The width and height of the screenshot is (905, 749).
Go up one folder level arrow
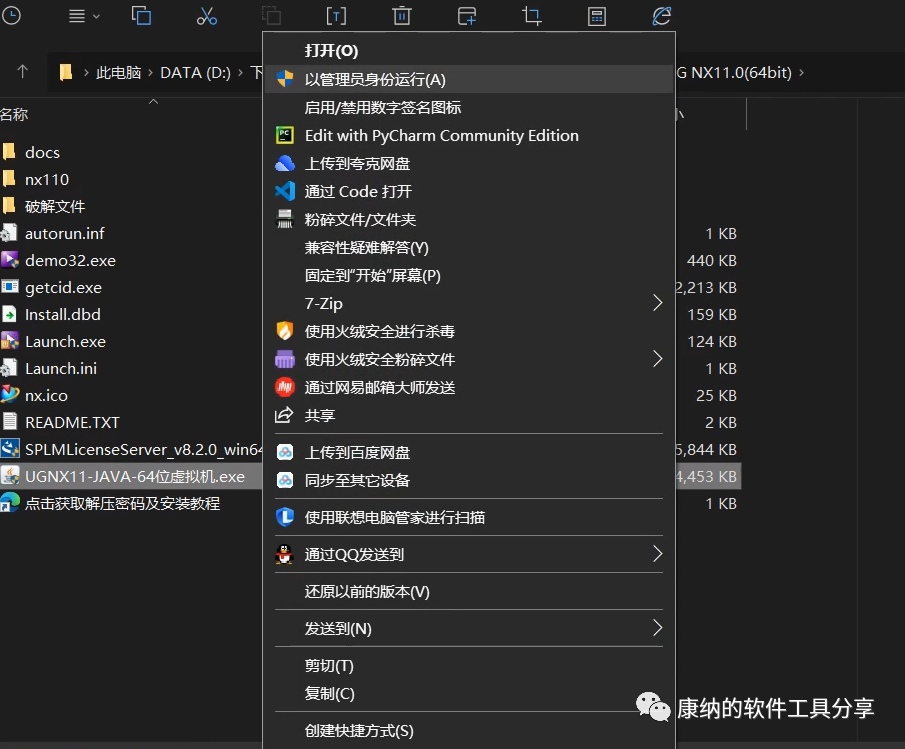23,72
